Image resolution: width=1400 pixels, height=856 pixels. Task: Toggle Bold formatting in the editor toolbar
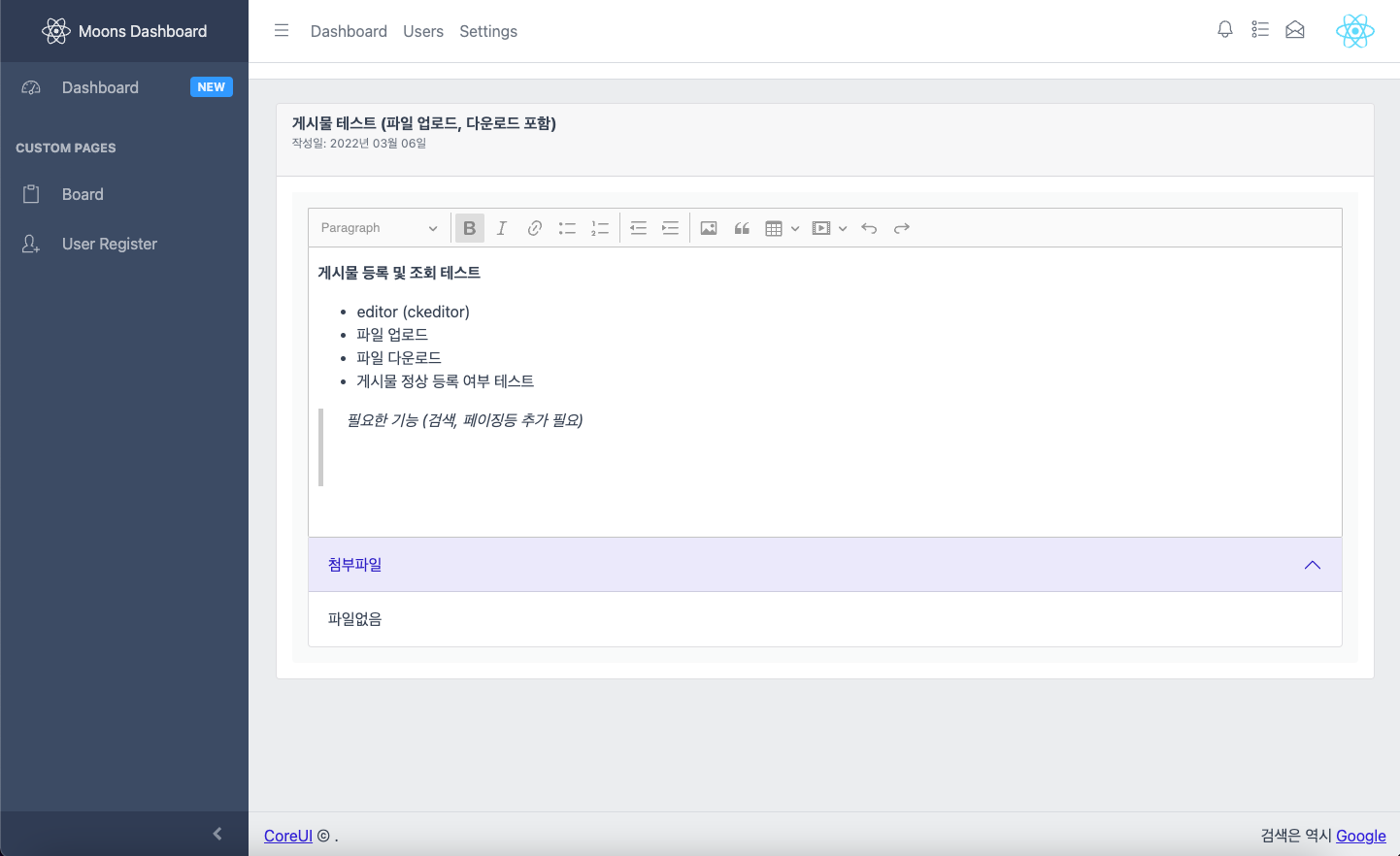tap(469, 227)
